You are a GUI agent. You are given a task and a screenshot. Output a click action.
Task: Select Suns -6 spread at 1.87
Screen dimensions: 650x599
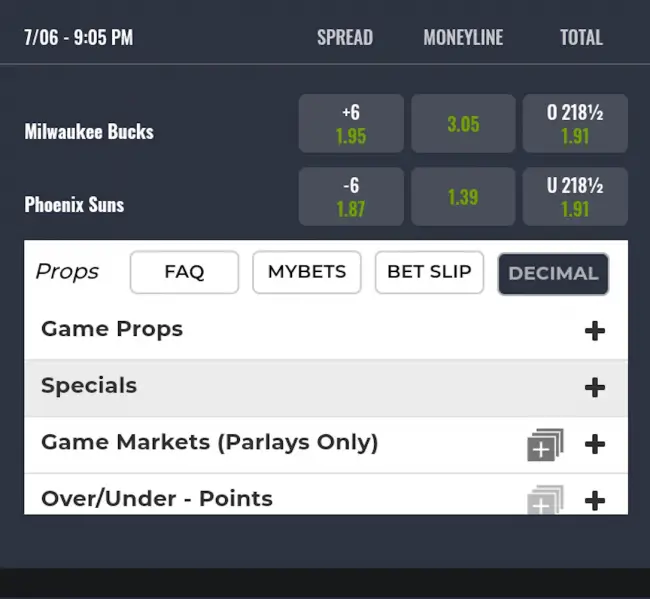351,197
